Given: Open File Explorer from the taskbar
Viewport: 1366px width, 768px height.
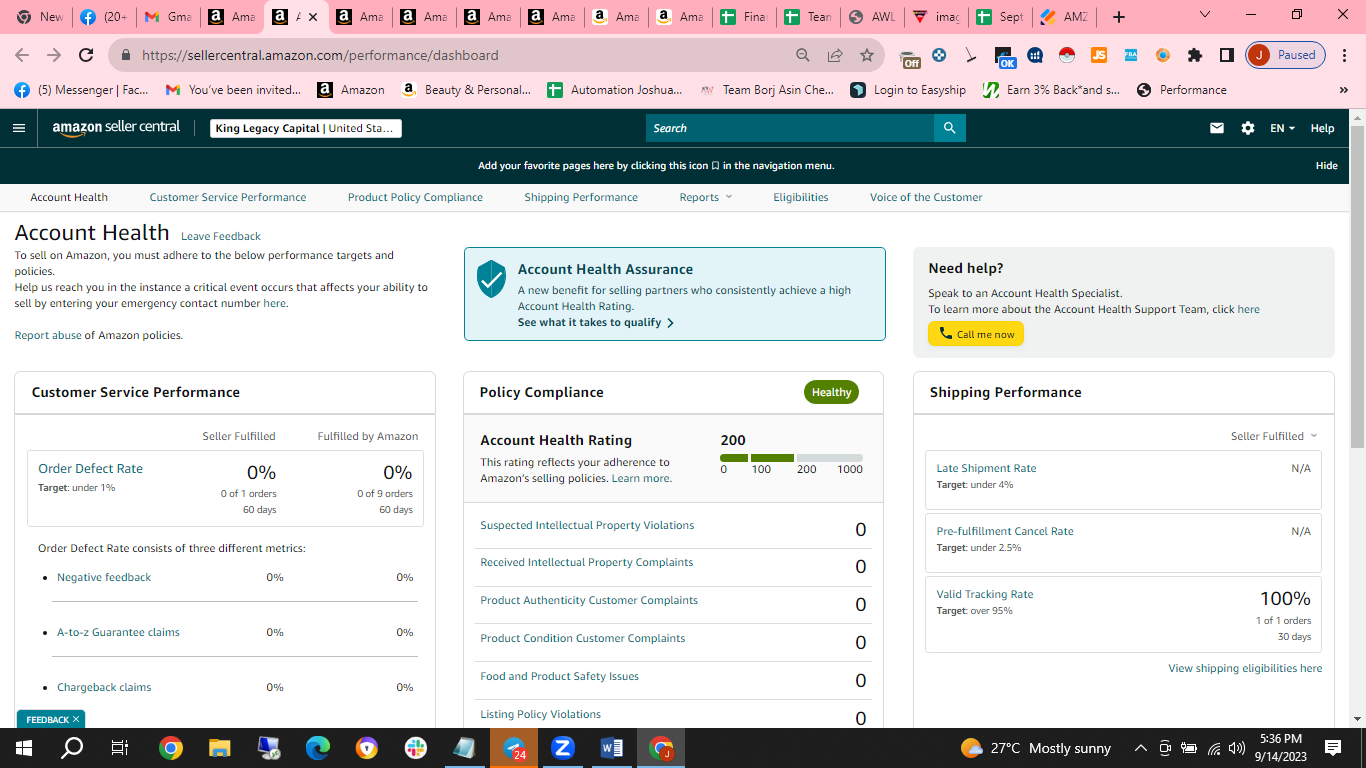Looking at the screenshot, I should 220,748.
